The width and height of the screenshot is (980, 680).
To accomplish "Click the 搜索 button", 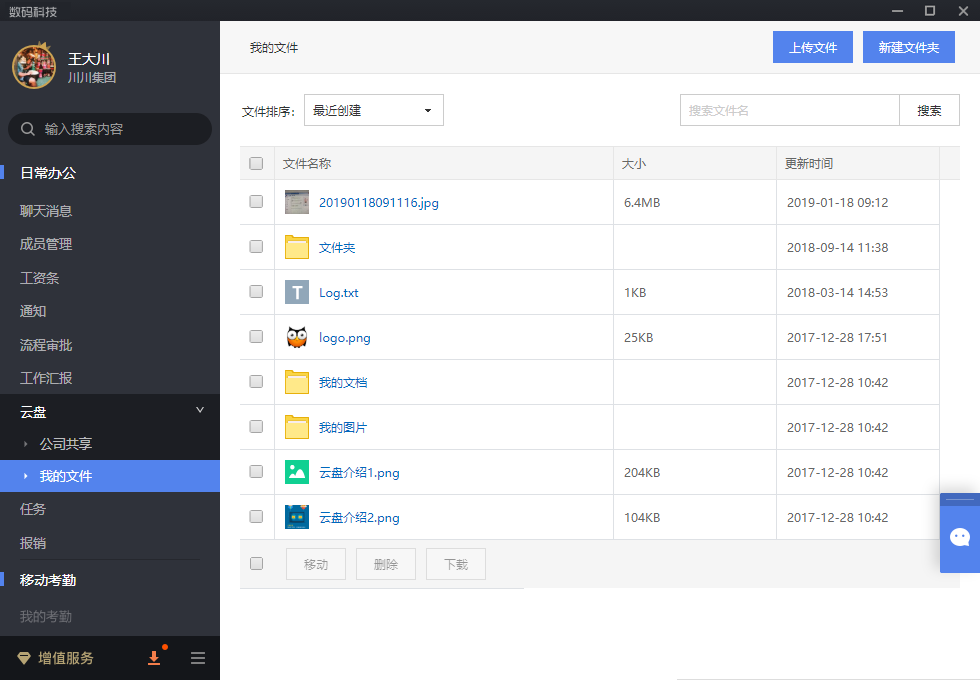I will 929,110.
